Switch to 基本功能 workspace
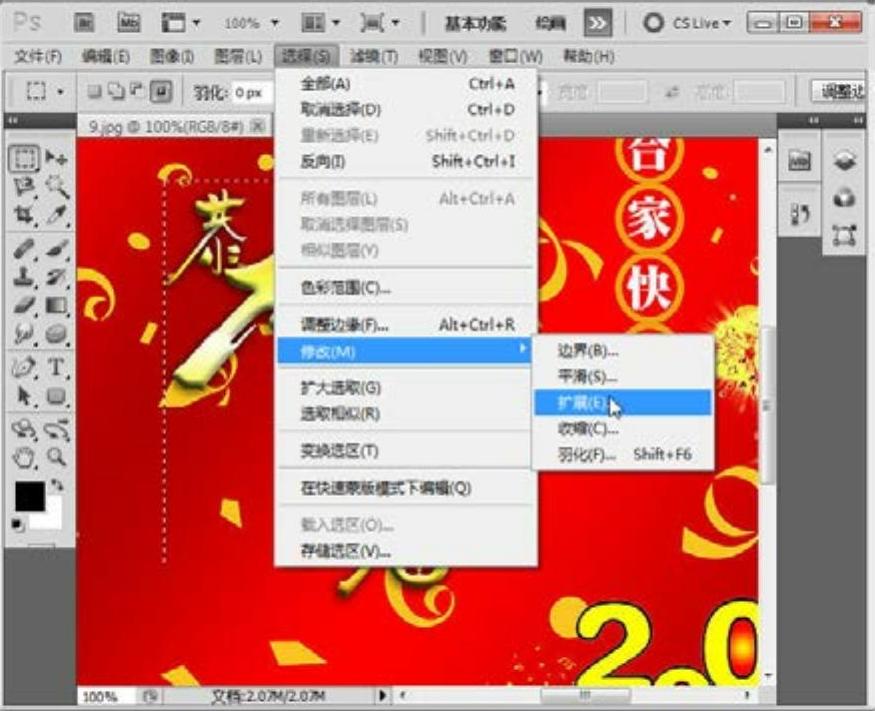 [x=475, y=22]
